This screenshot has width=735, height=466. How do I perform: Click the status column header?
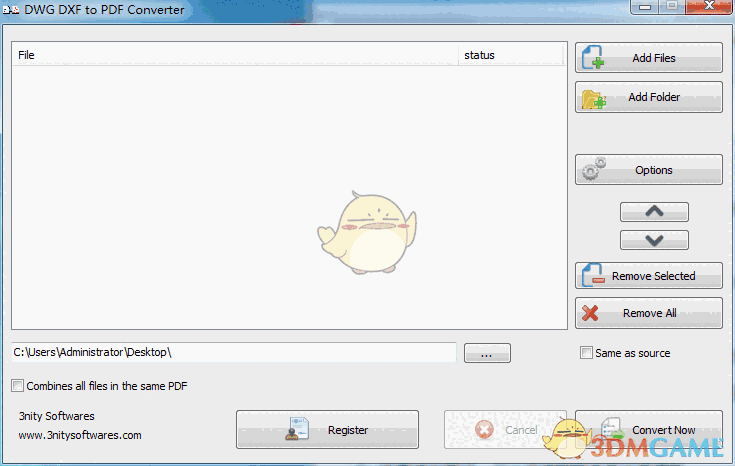click(510, 55)
